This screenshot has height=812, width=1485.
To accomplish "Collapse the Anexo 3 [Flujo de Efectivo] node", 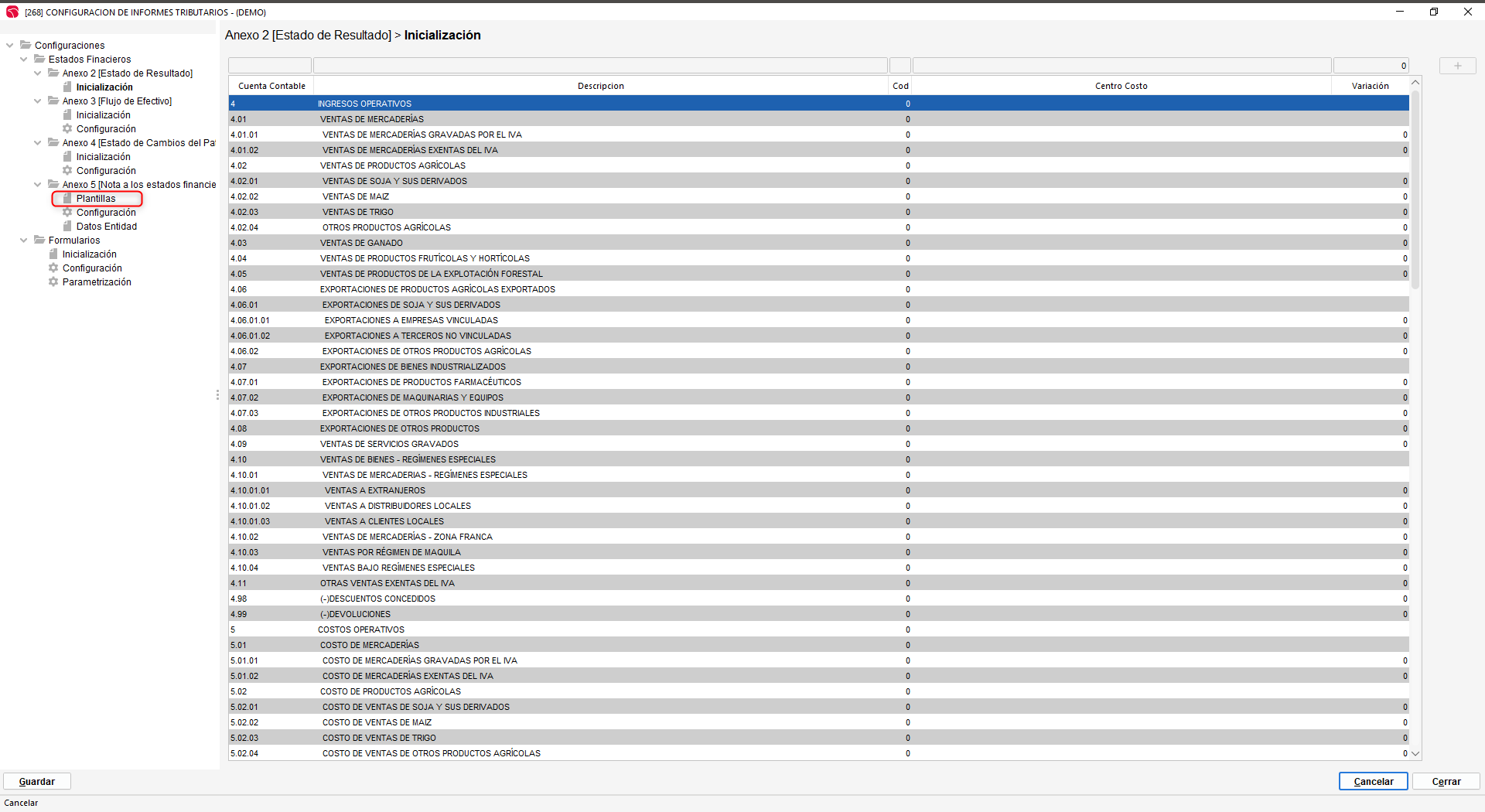I will click(x=38, y=101).
